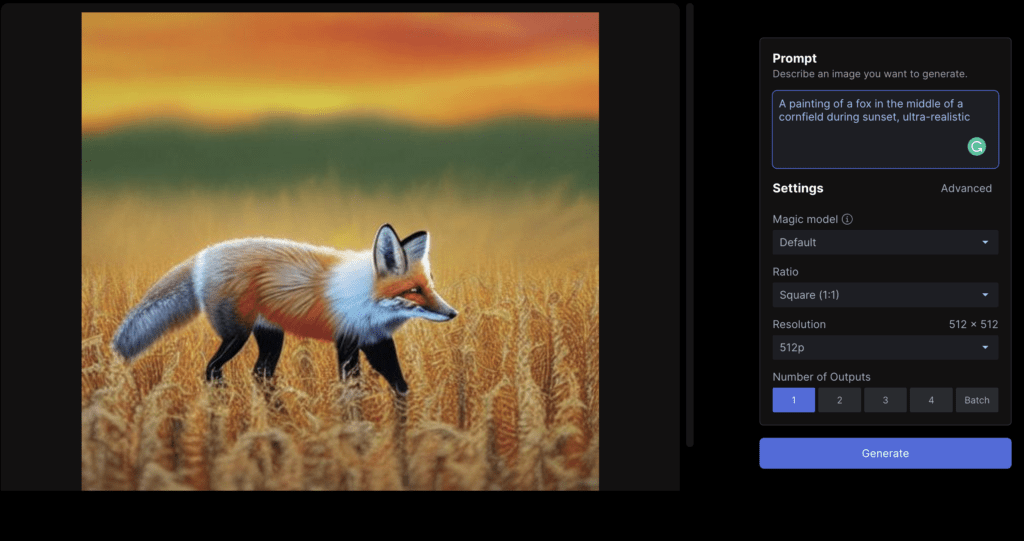Set number of outputs to 2
Image resolution: width=1024 pixels, height=541 pixels.
tap(839, 400)
